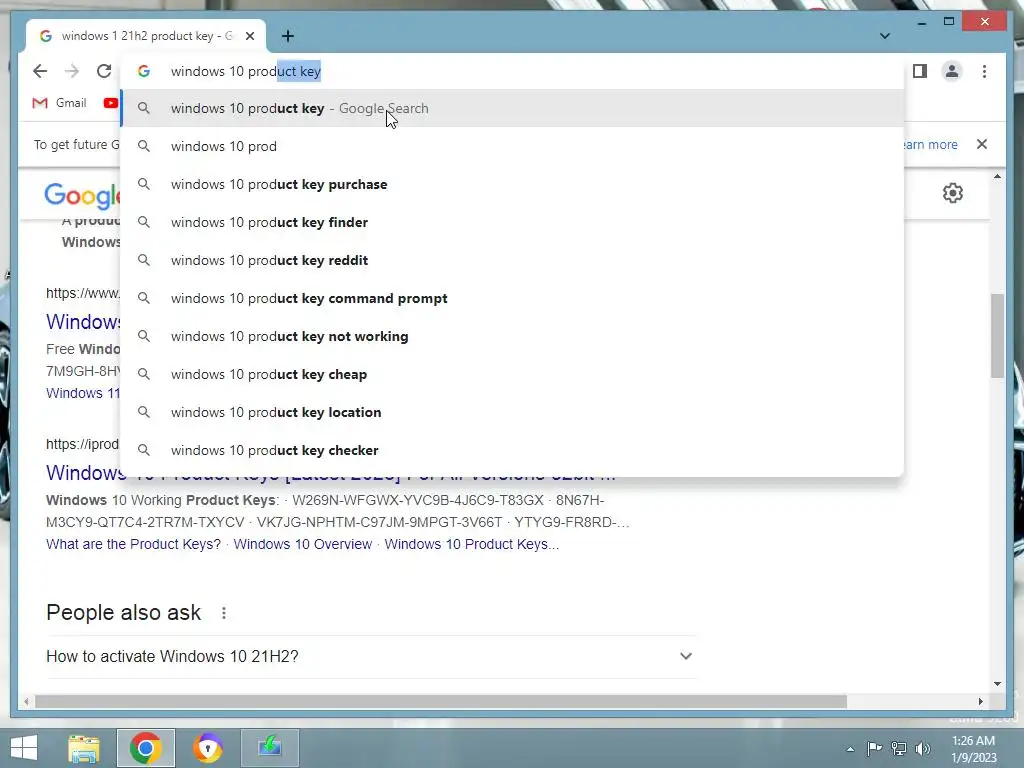
Task: Select suggestion 'windows 10 product key purchase'
Action: (x=512, y=184)
